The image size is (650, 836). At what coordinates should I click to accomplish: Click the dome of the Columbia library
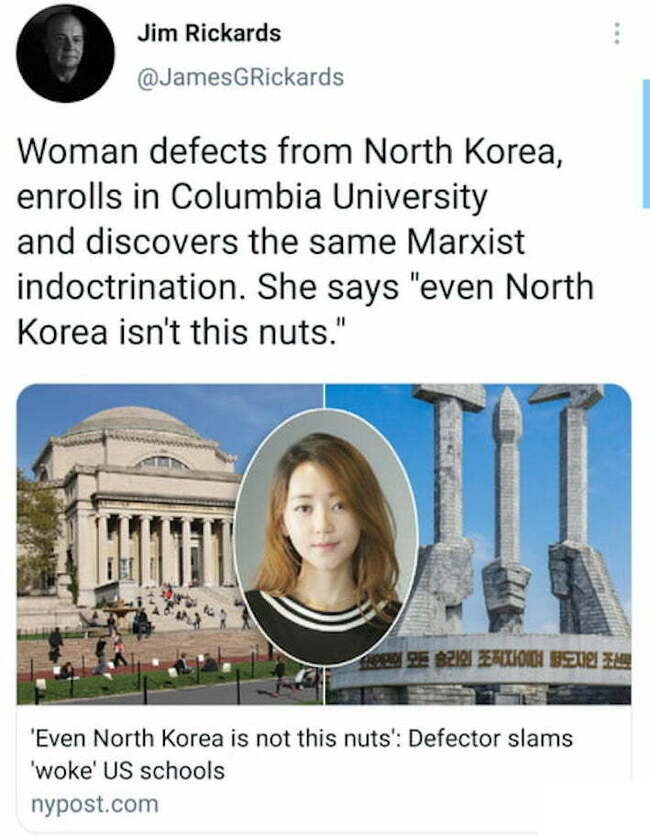point(133,422)
